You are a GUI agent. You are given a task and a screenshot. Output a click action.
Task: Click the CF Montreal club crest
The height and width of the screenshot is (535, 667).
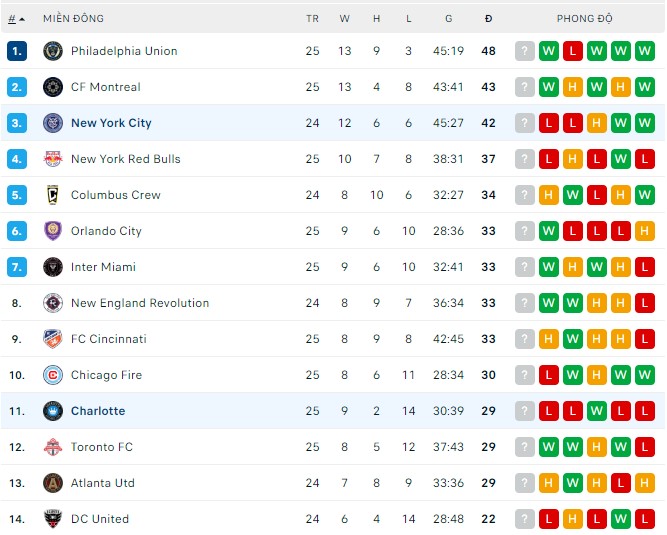click(x=53, y=87)
